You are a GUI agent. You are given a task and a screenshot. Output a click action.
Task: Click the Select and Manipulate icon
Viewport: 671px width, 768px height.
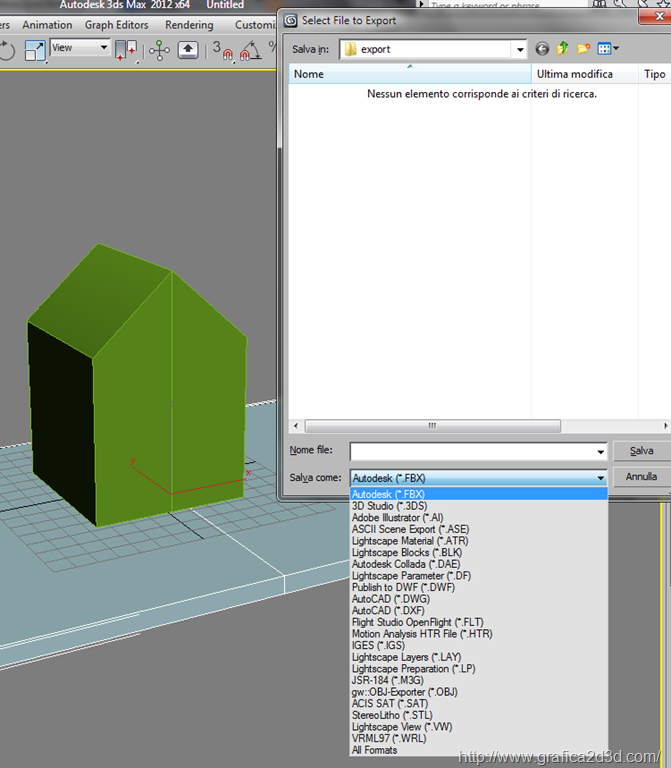tap(159, 49)
